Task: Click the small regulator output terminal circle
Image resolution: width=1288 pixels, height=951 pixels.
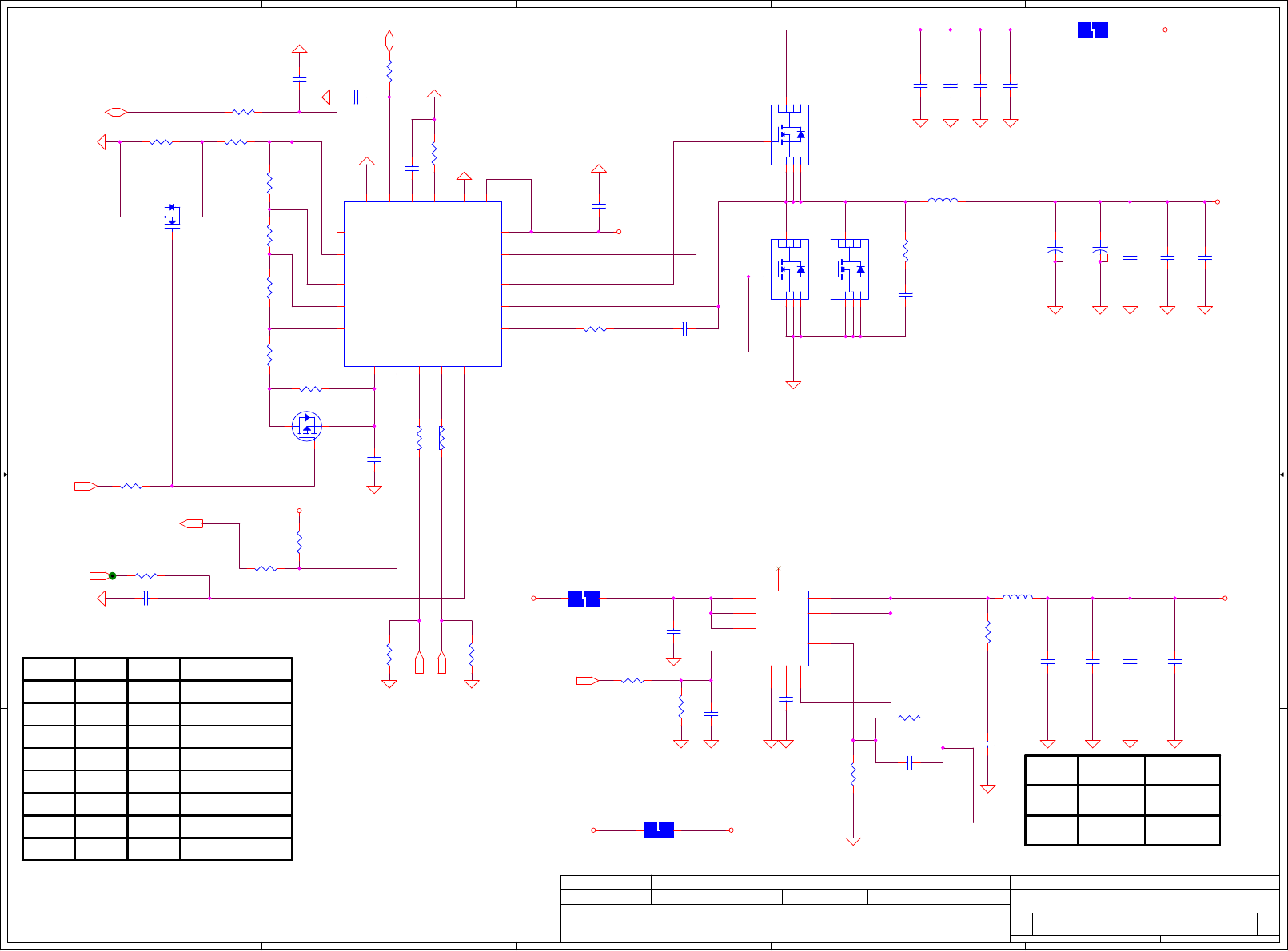Action: point(1225,598)
